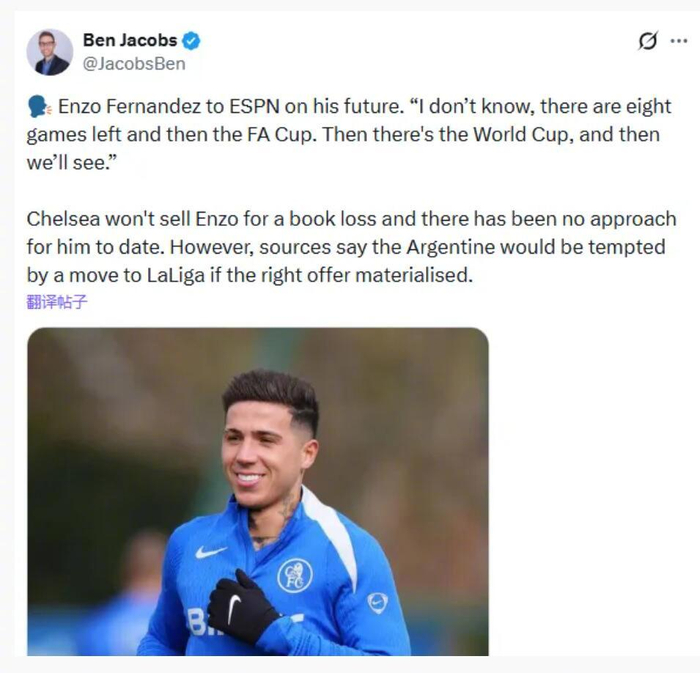
Task: Click the blue verified badge
Action: click(192, 41)
